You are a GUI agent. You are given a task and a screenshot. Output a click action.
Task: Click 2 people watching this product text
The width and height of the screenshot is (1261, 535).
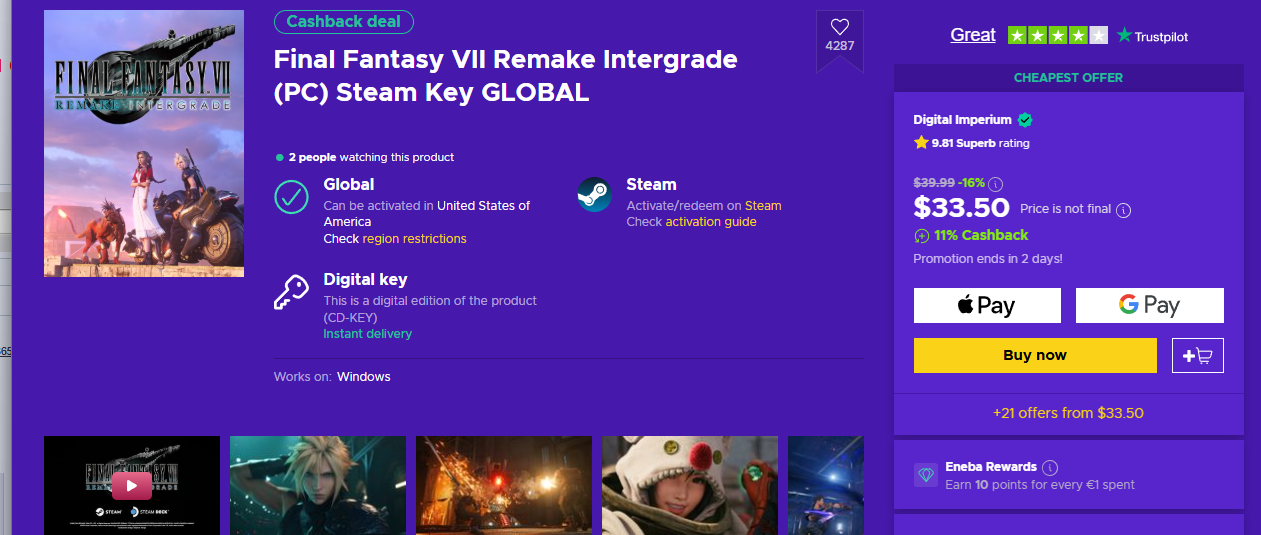pyautogui.click(x=371, y=157)
